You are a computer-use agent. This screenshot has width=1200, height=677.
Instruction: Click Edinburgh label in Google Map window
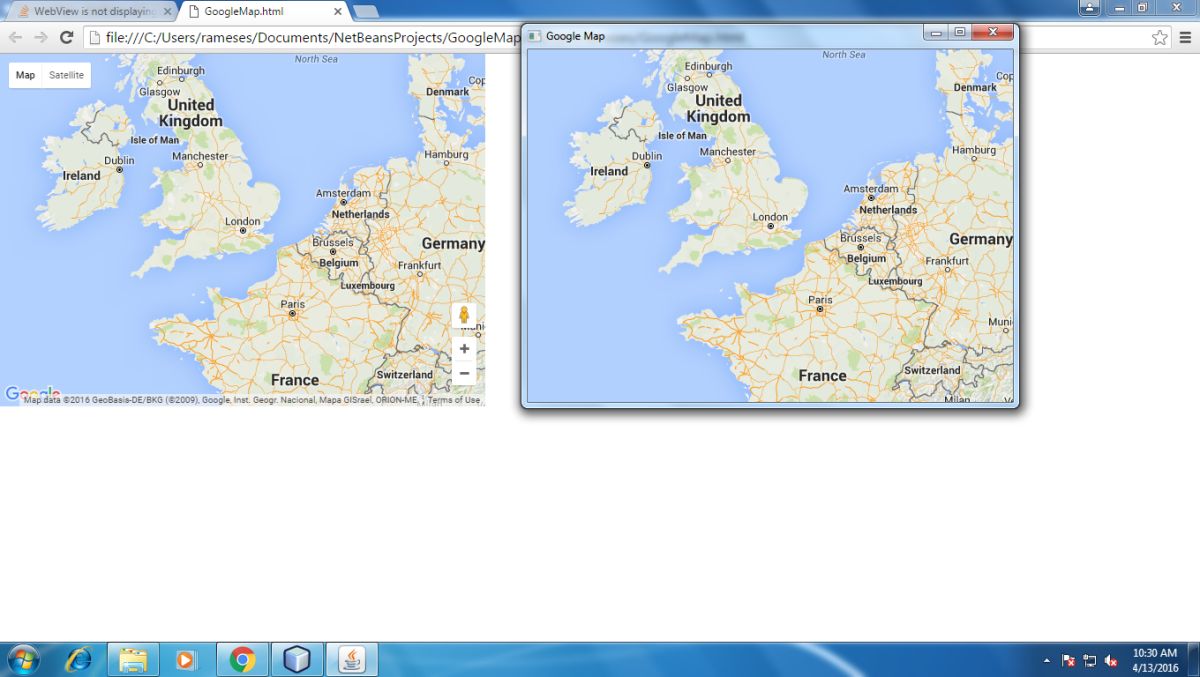(708, 66)
